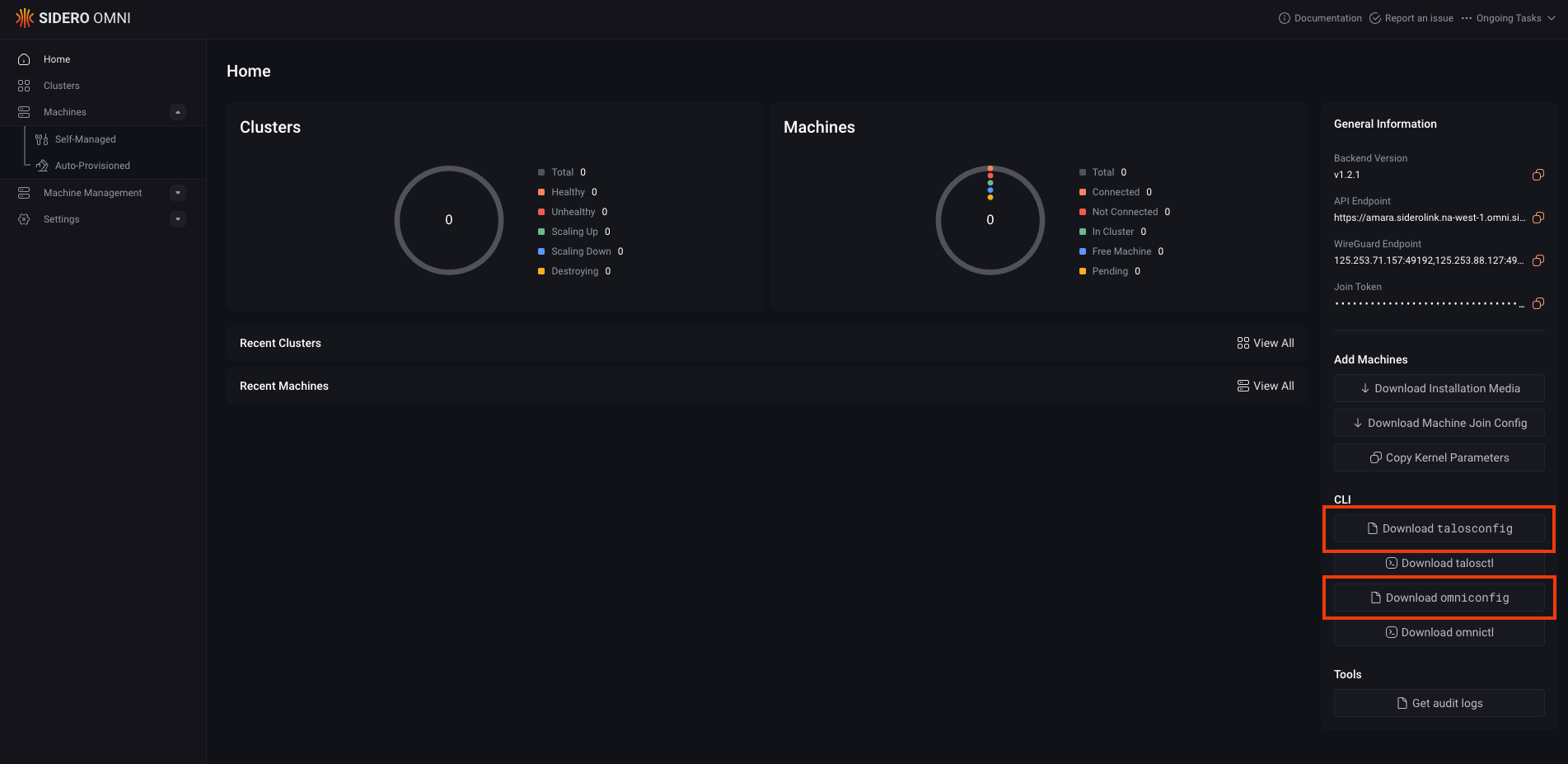This screenshot has width=1568, height=764.
Task: Click the Machines donut chart
Action: 990,220
